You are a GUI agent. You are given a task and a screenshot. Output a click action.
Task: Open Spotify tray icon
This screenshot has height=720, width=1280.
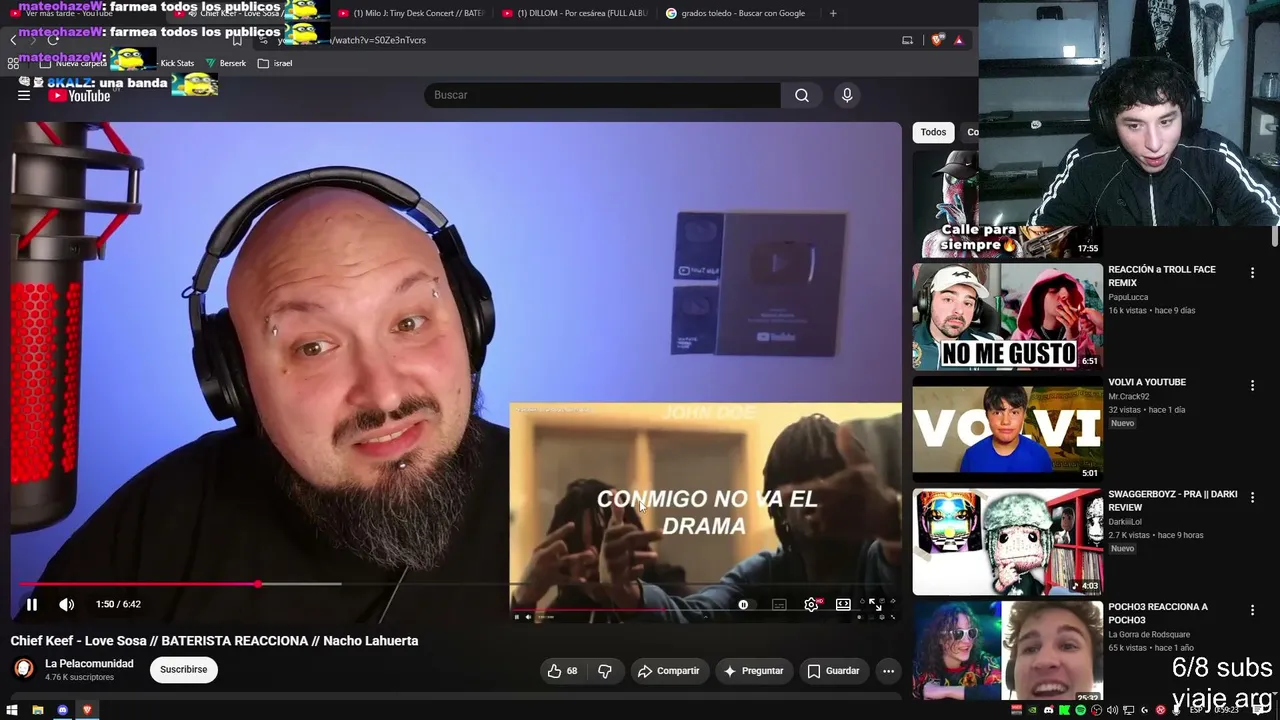pyautogui.click(x=1080, y=710)
